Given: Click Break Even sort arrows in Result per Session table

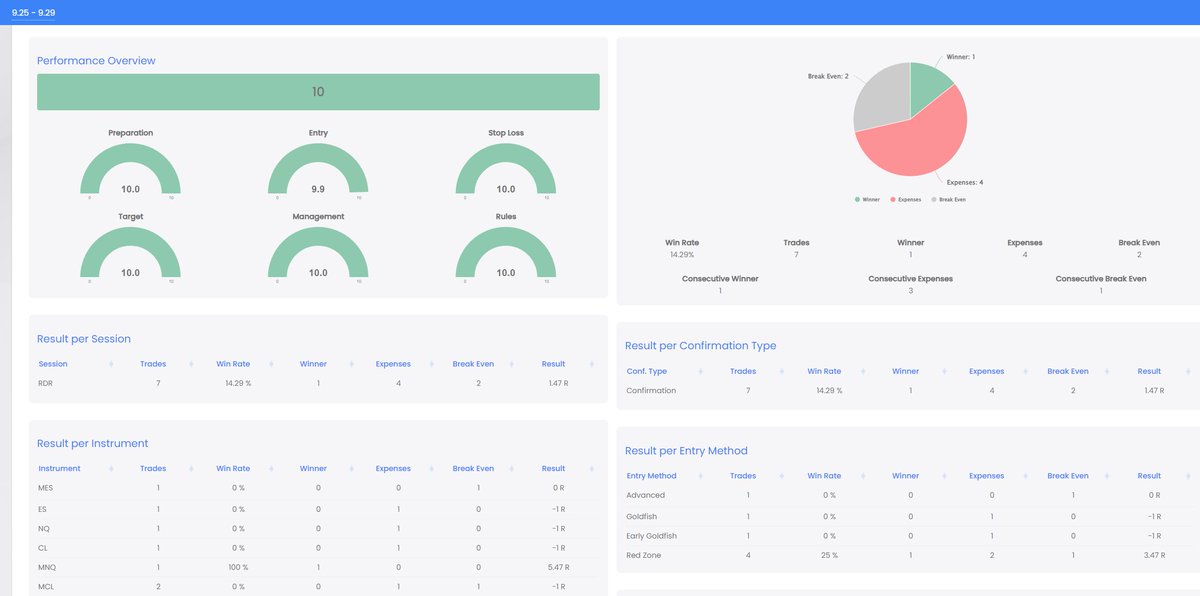Looking at the screenshot, I should pyautogui.click(x=510, y=364).
